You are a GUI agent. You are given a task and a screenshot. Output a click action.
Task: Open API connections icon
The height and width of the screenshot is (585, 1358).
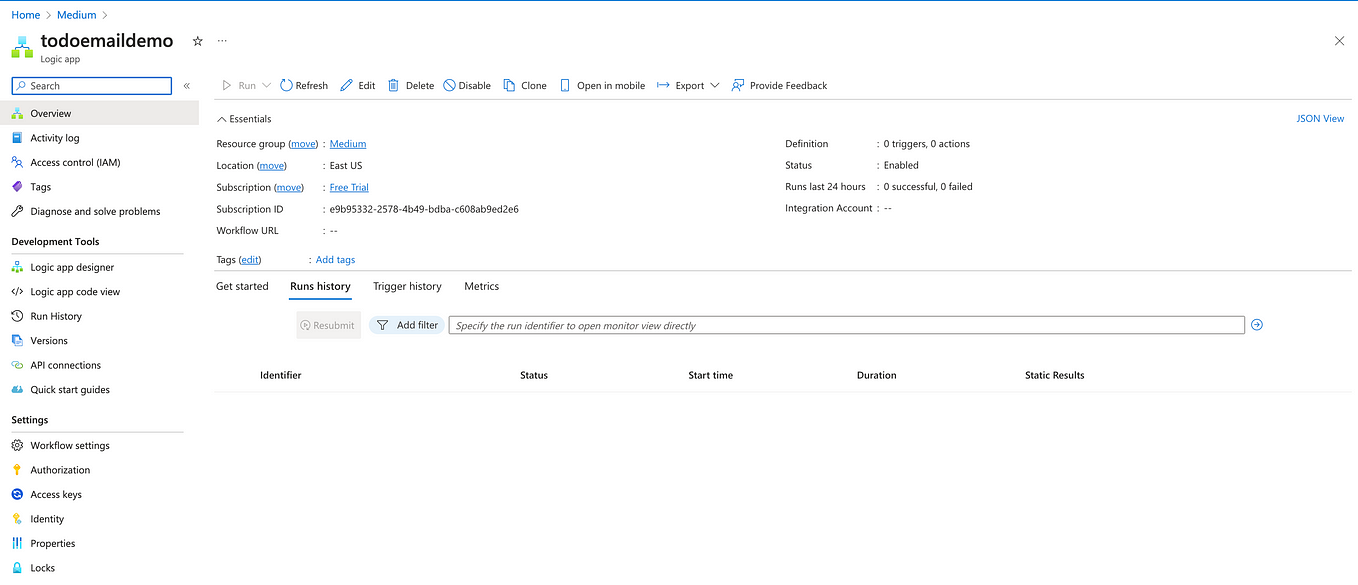17,365
